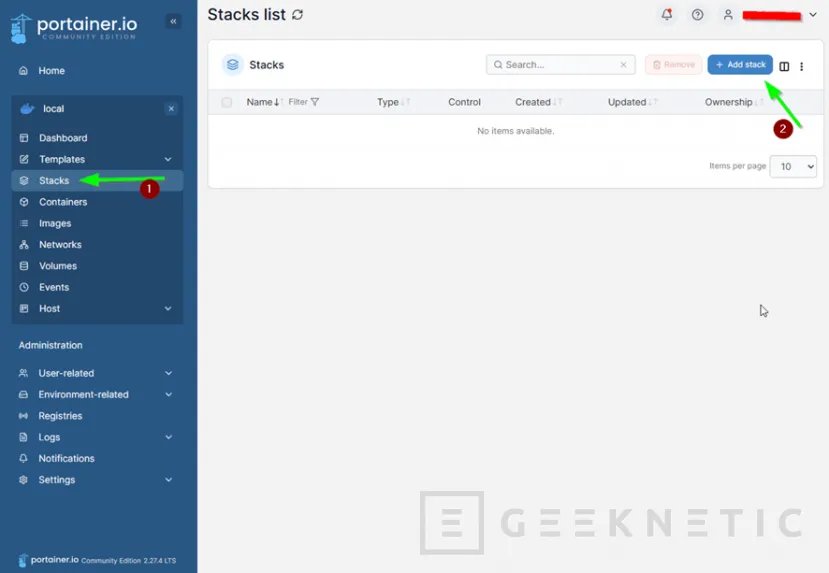
Task: Close the local environment with X
Action: coord(171,109)
